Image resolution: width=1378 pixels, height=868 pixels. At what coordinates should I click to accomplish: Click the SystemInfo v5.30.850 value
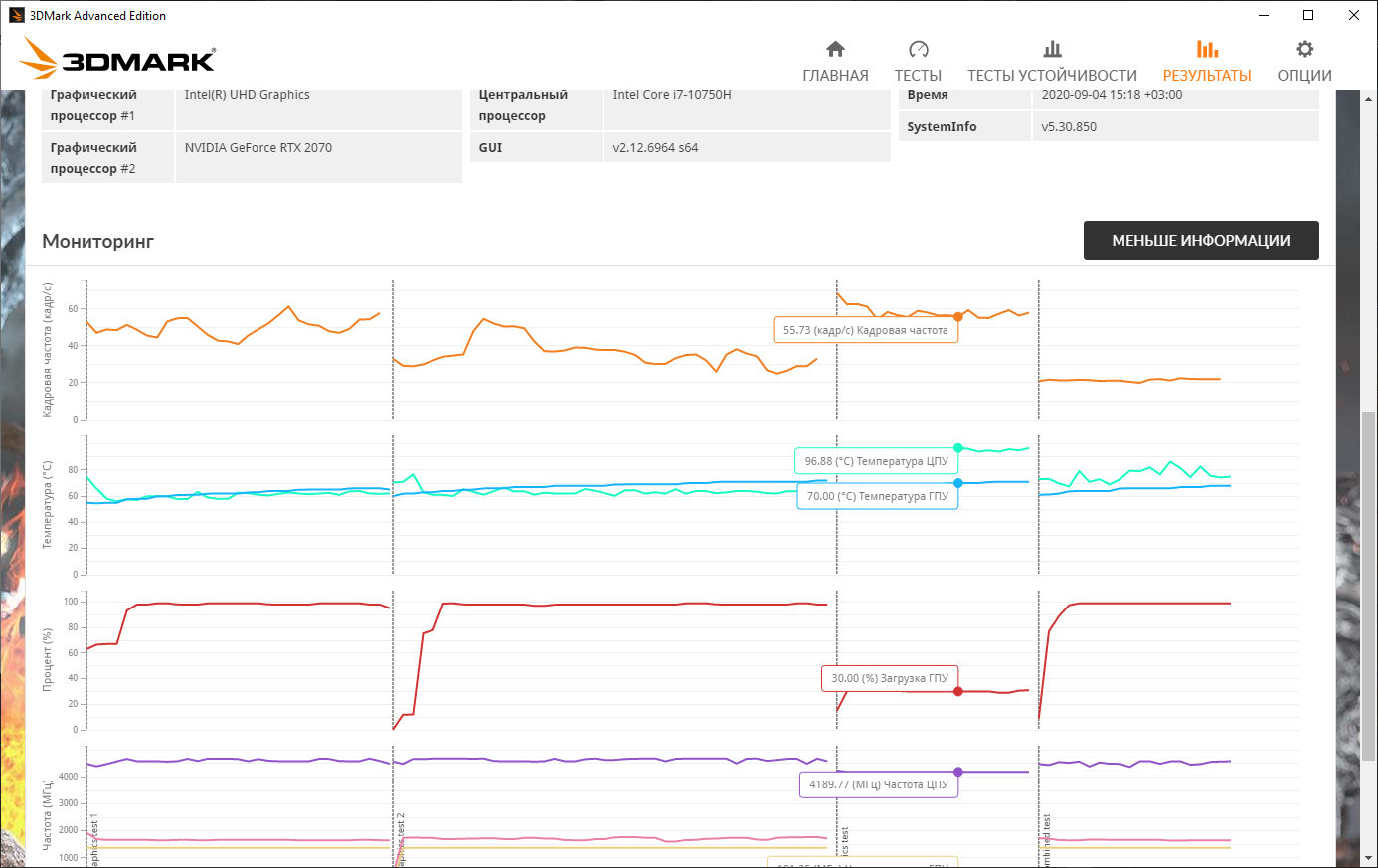click(1069, 127)
